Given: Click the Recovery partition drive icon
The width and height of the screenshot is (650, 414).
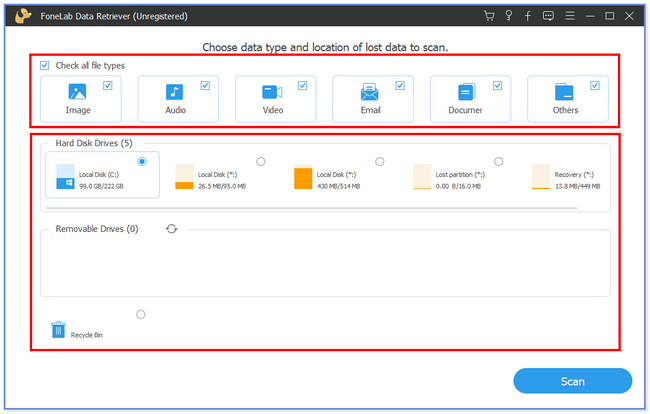Looking at the screenshot, I should click(541, 177).
